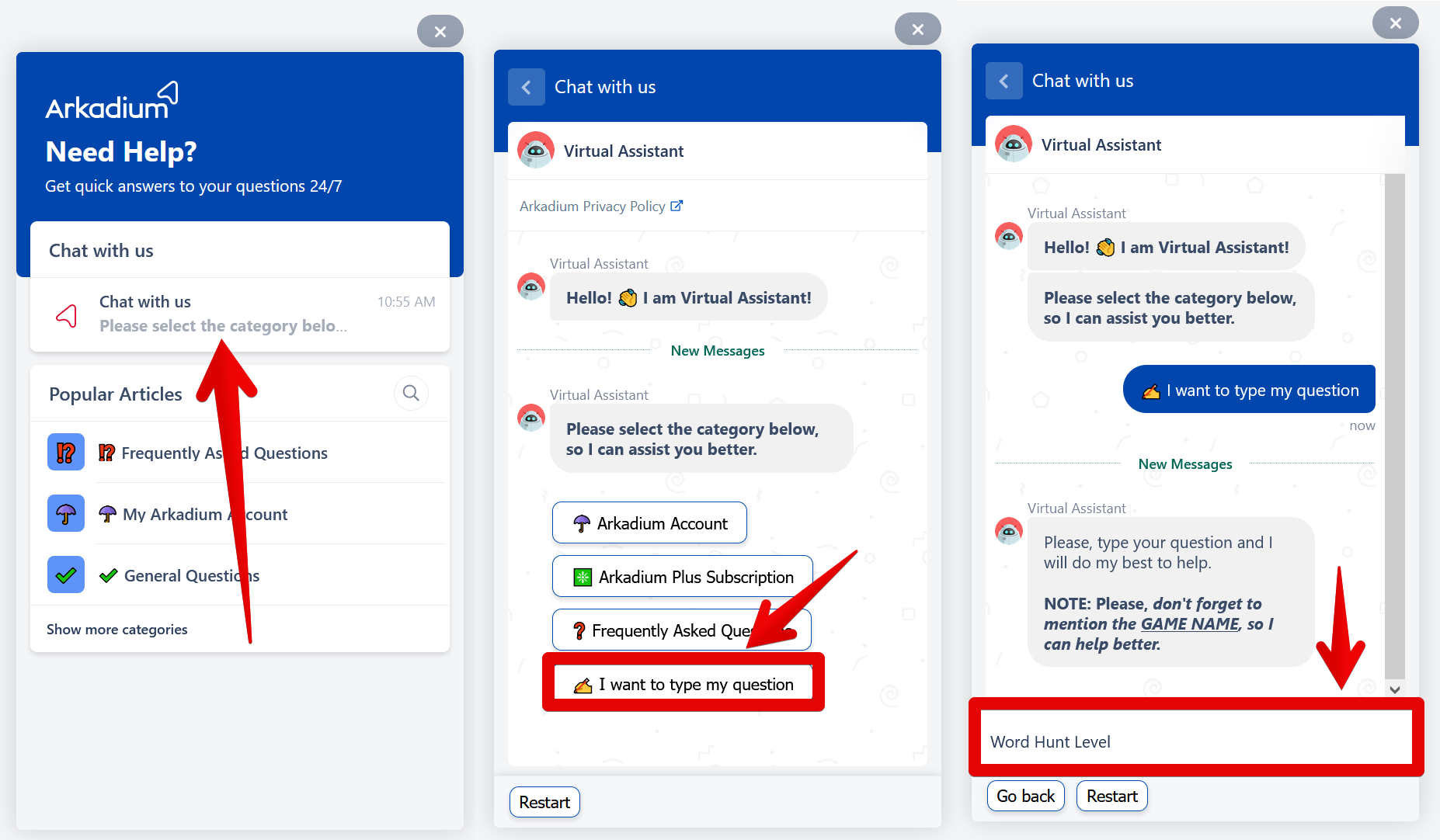Viewport: 1440px width, 840px height.
Task: Click the now timestamp under sent message
Action: (1362, 425)
